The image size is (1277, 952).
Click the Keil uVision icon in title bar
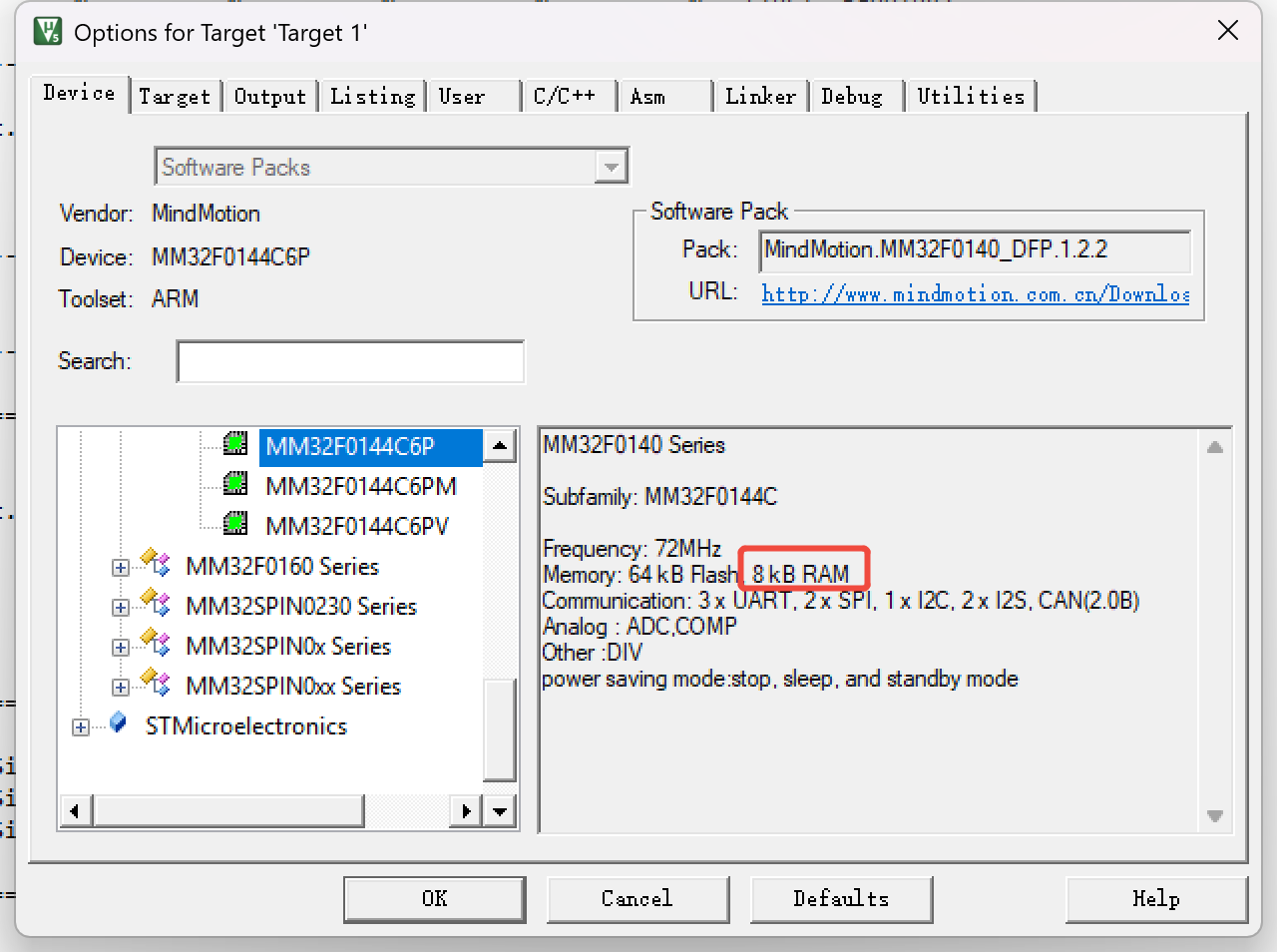tap(47, 32)
